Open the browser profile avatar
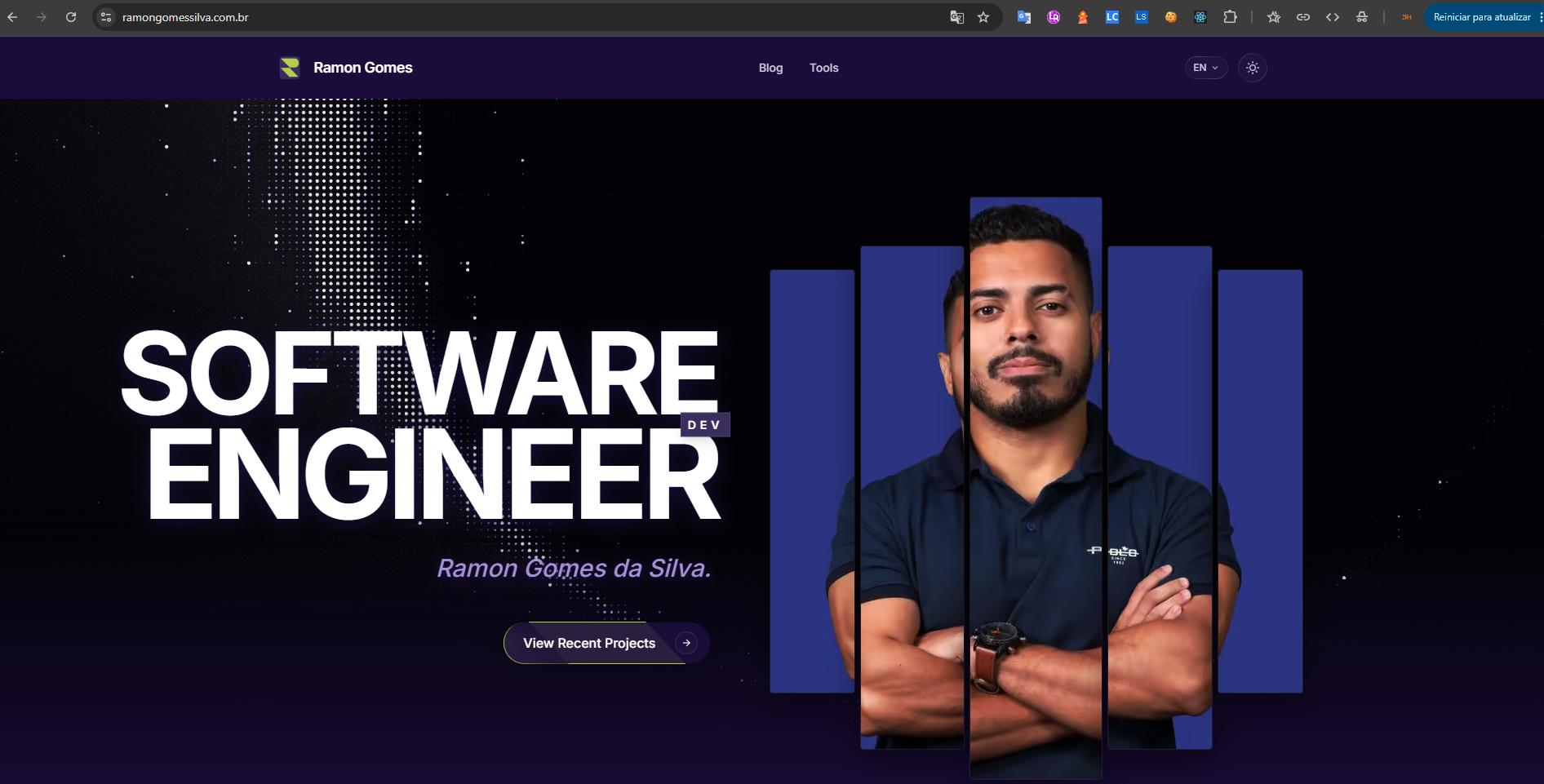1544x784 pixels. tap(1407, 17)
